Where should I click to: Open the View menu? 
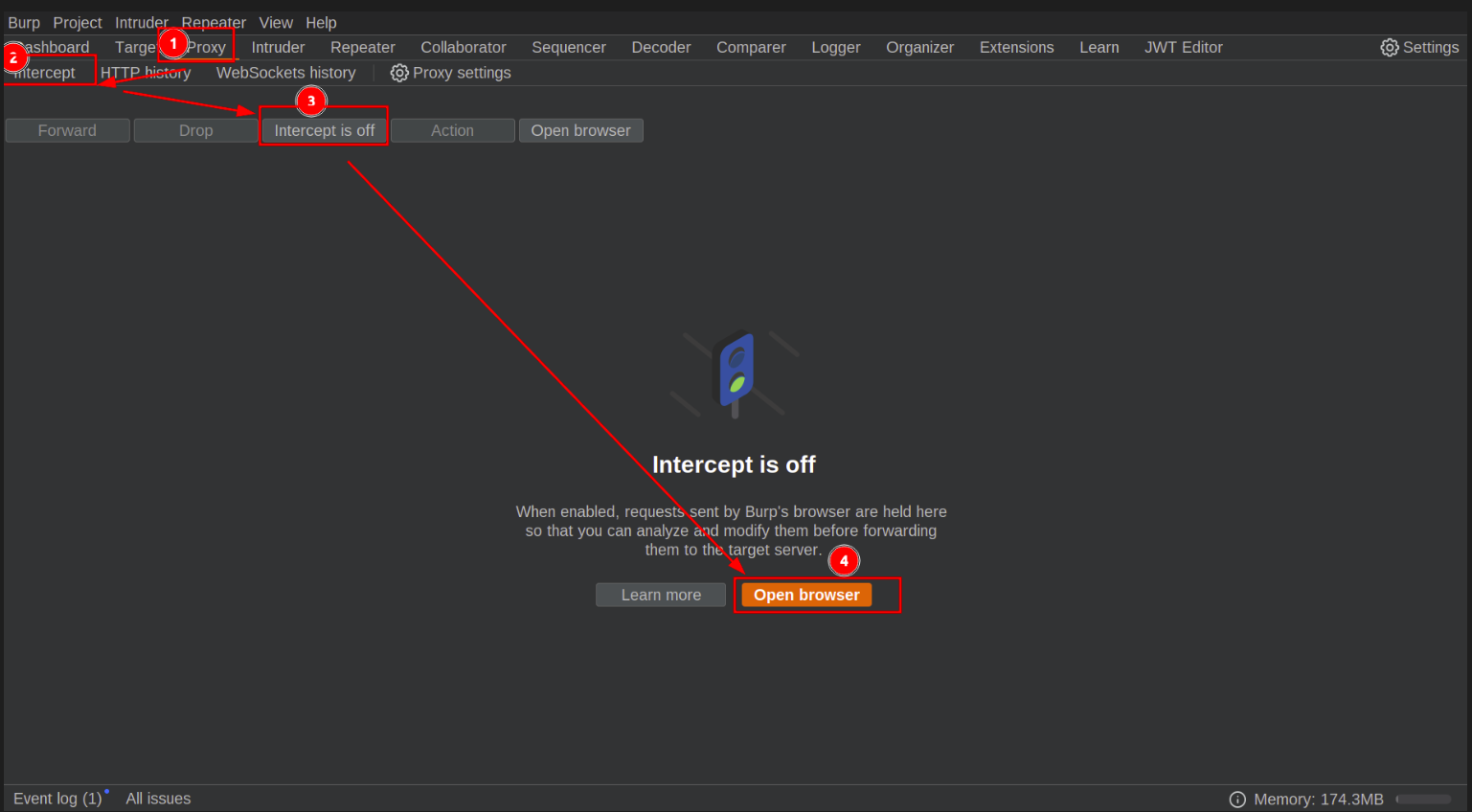pyautogui.click(x=276, y=22)
